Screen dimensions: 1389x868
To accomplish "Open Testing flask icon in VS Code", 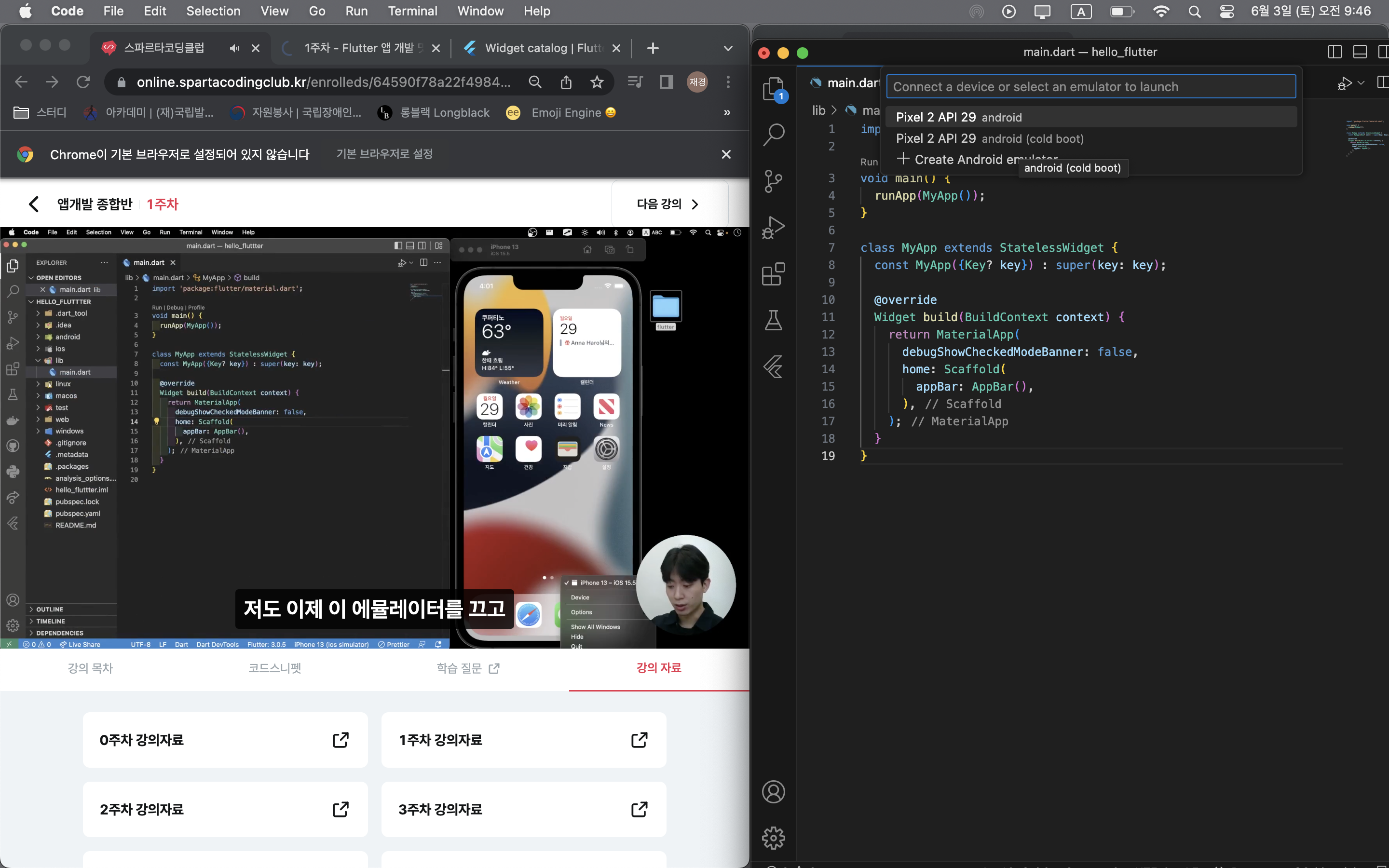I will click(773, 320).
